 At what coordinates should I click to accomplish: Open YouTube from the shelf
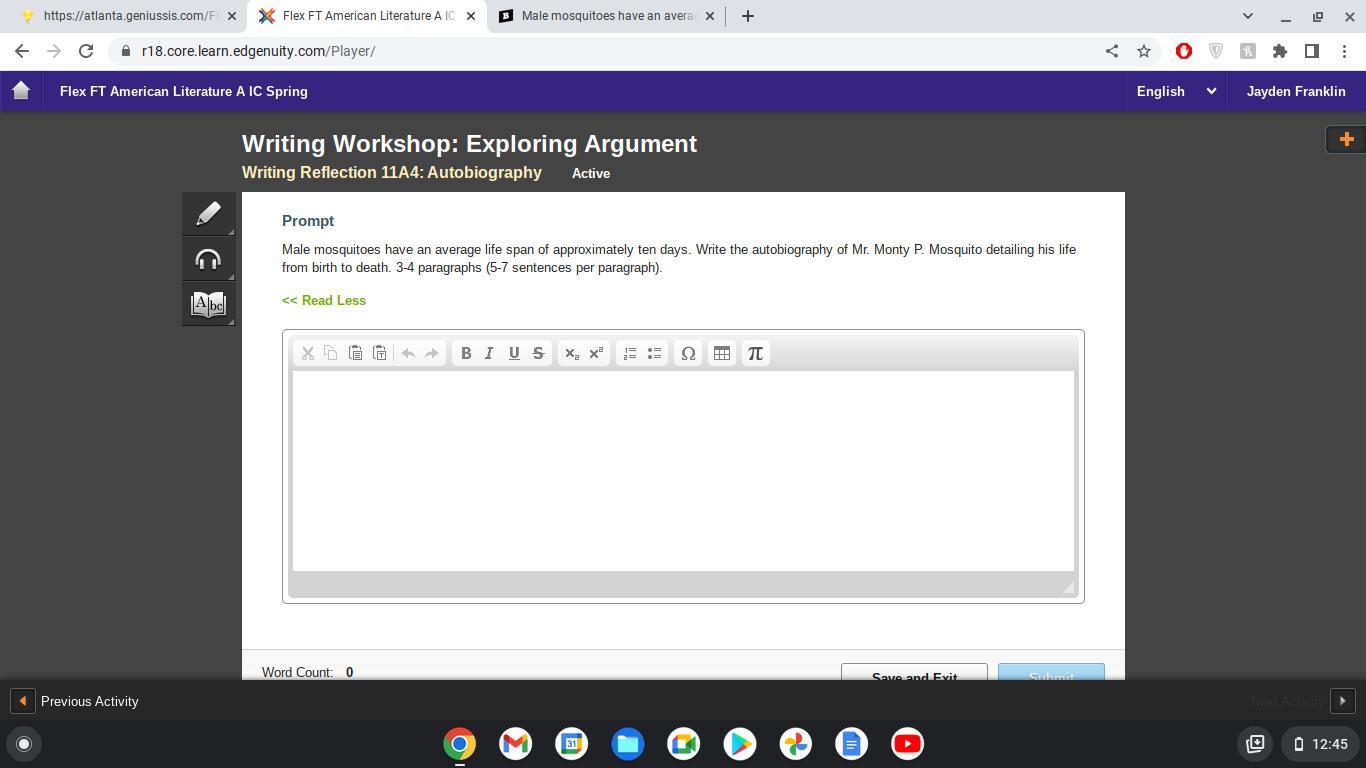pos(907,744)
